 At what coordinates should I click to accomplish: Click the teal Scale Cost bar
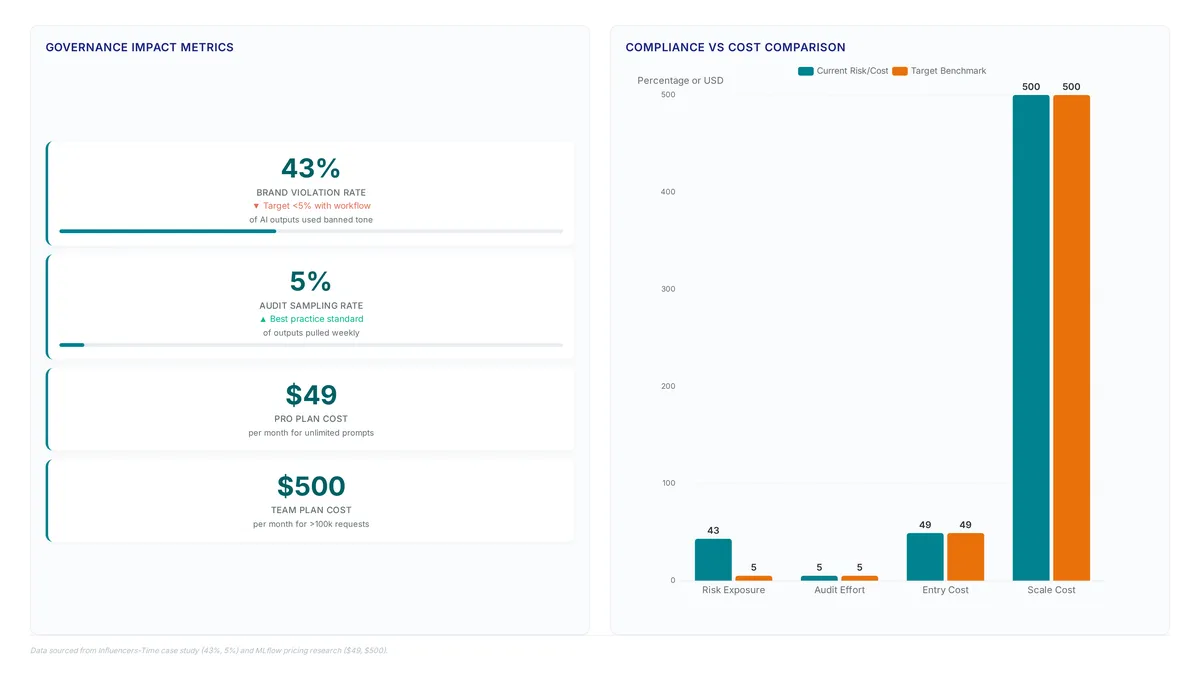point(1031,338)
